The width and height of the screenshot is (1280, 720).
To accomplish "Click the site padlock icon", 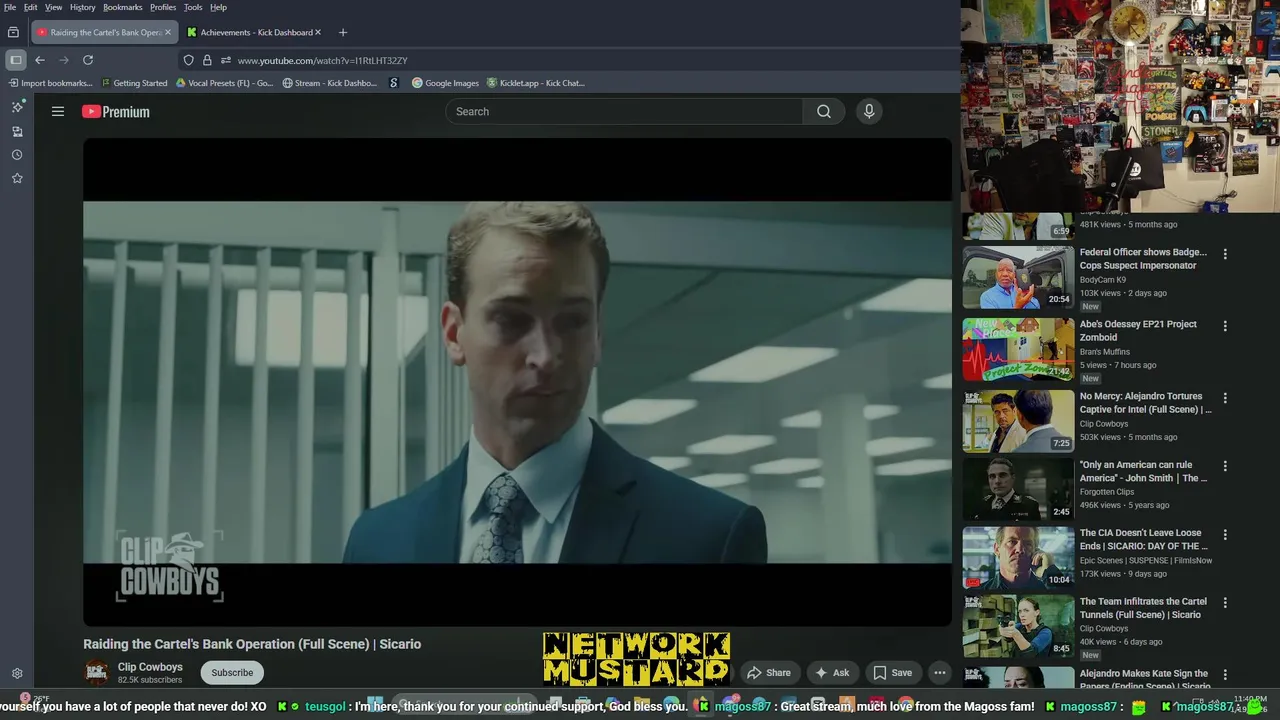I will 207,60.
